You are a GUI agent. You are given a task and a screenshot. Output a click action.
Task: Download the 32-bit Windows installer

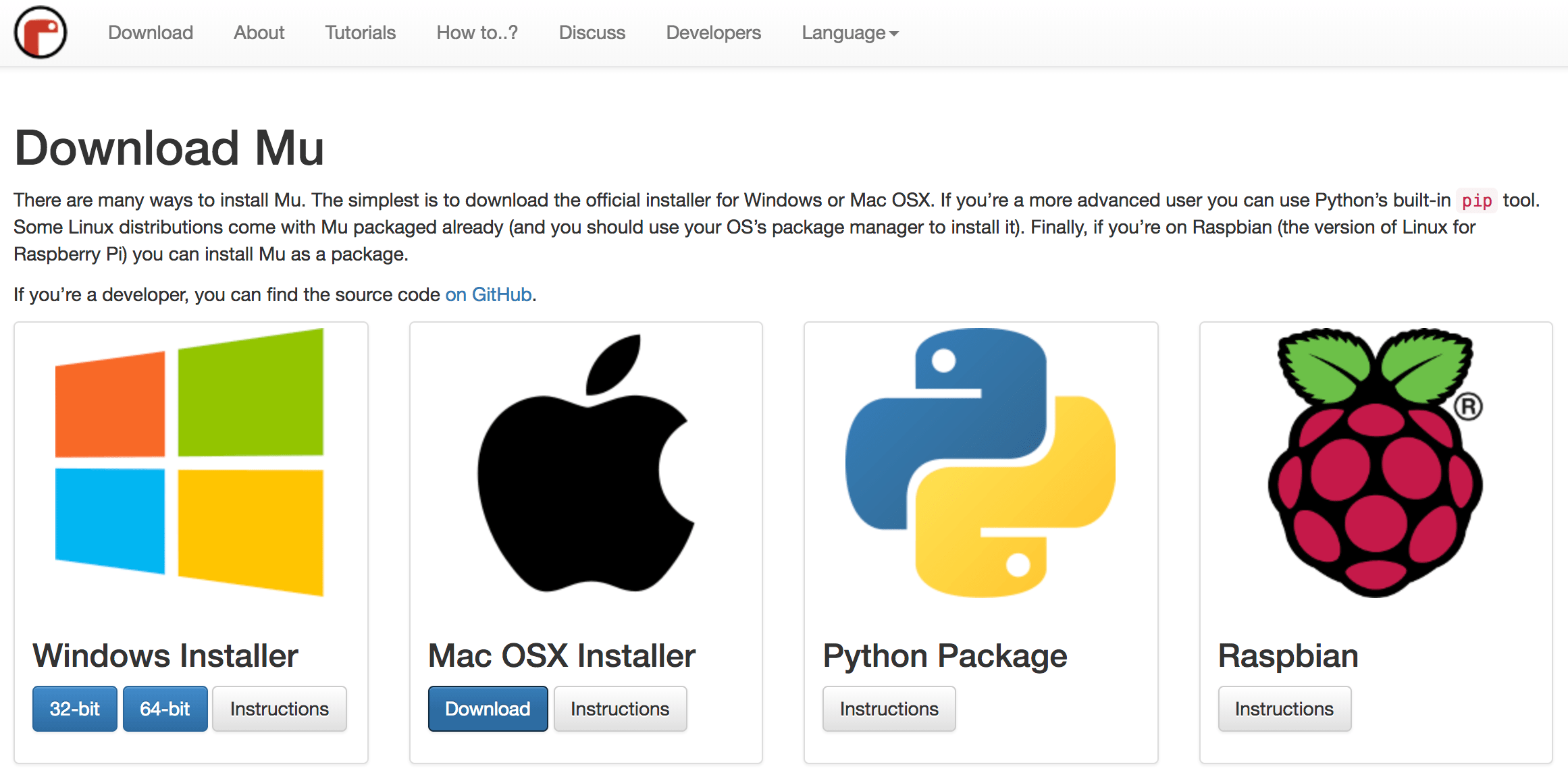tap(74, 709)
